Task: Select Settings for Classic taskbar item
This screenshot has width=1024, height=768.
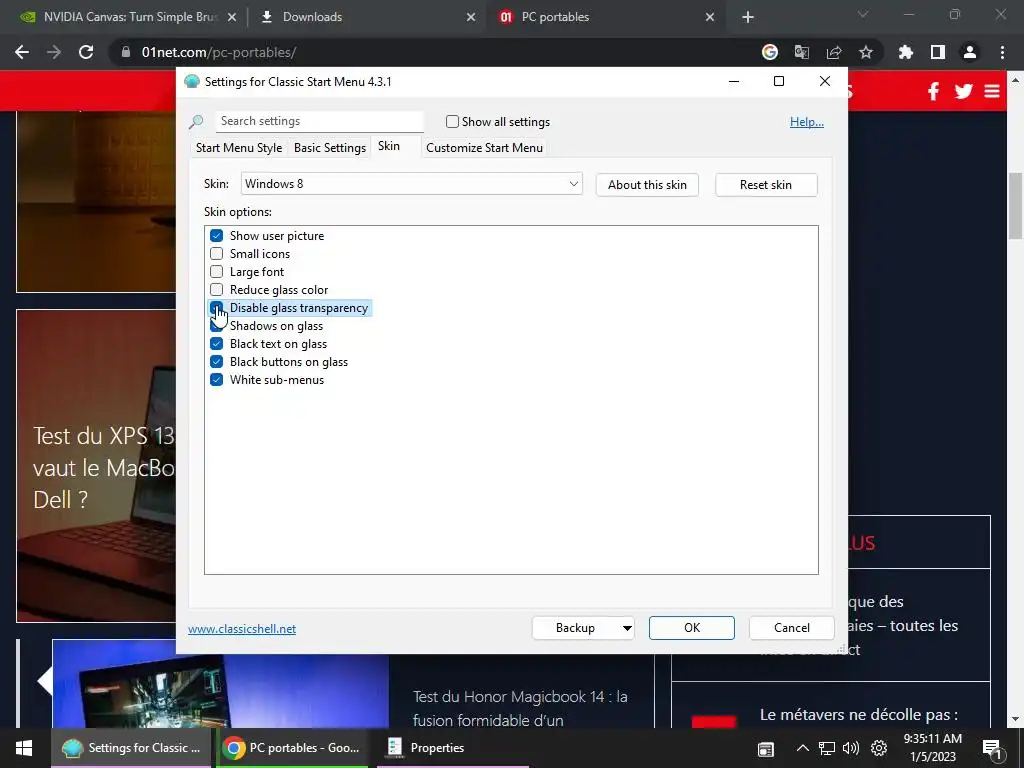Action: [133, 748]
